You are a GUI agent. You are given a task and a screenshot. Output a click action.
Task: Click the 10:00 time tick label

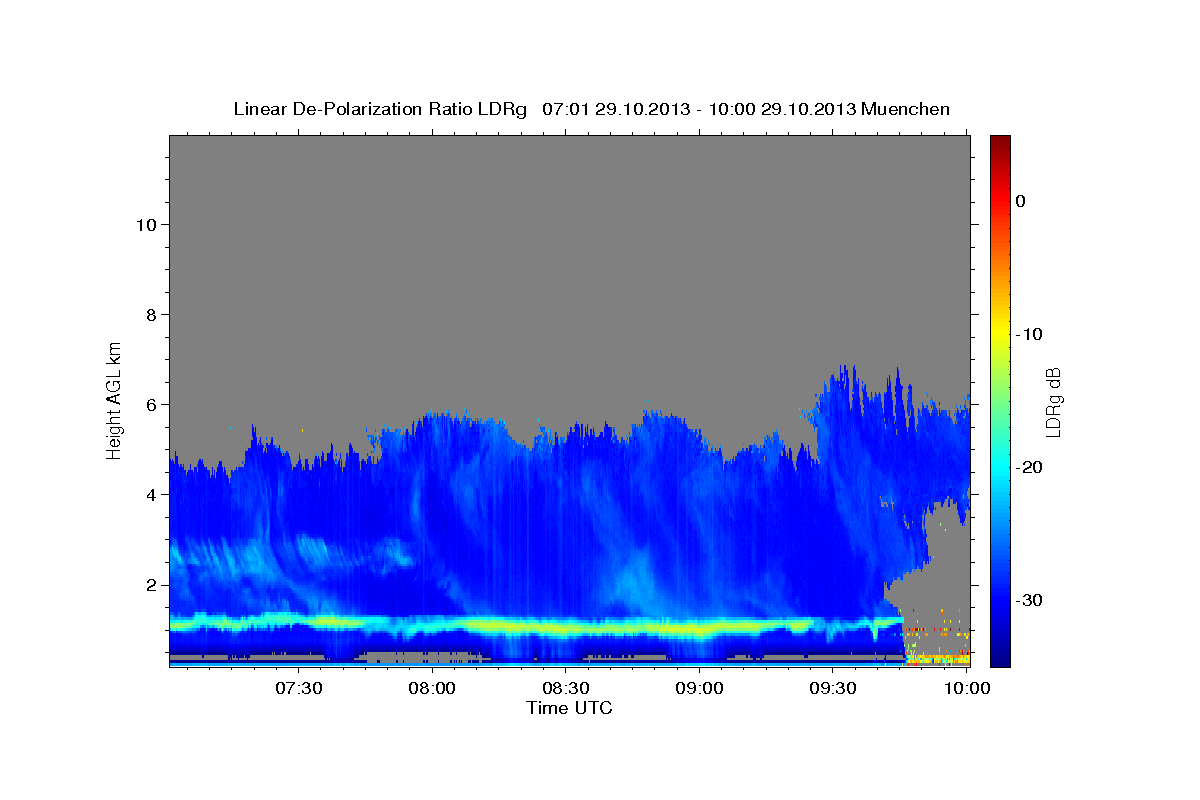(x=967, y=688)
